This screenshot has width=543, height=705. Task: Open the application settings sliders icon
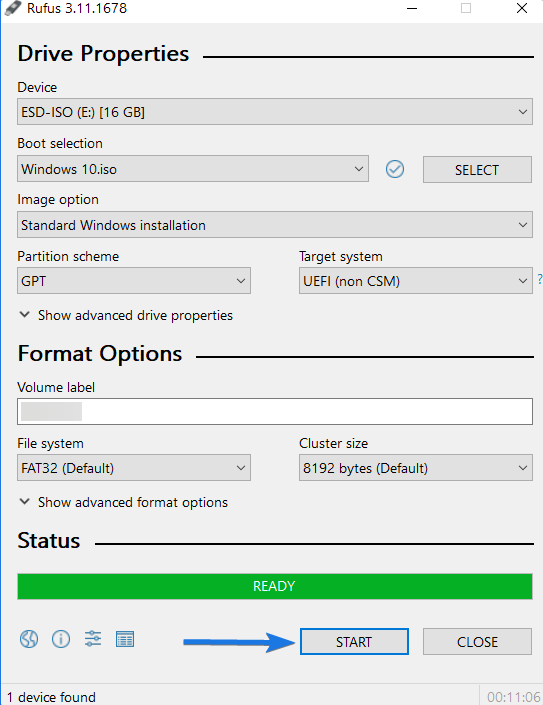point(93,639)
